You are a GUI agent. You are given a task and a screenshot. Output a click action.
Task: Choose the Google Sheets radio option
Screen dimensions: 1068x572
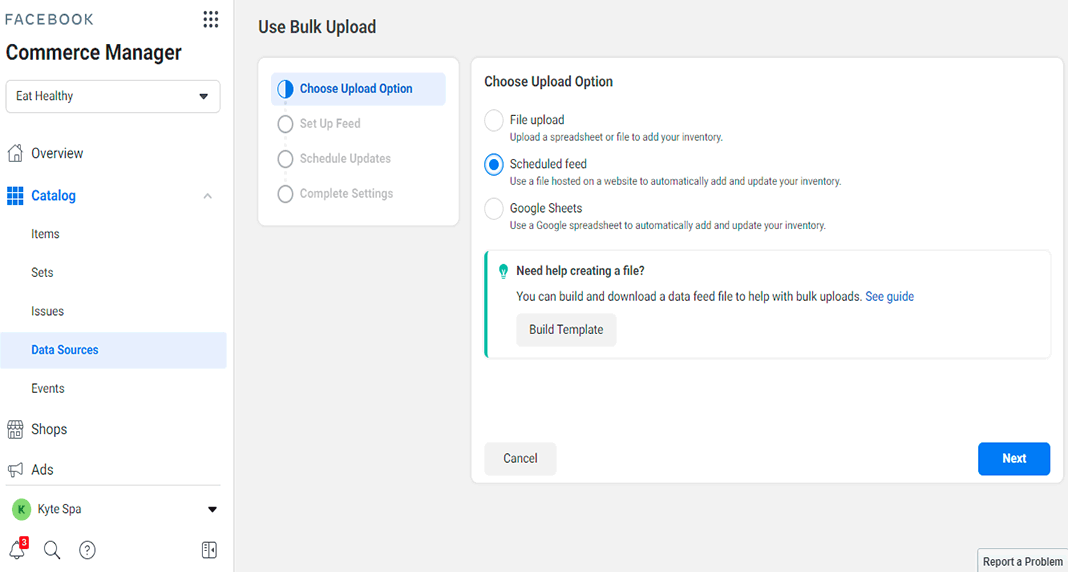[x=494, y=209]
